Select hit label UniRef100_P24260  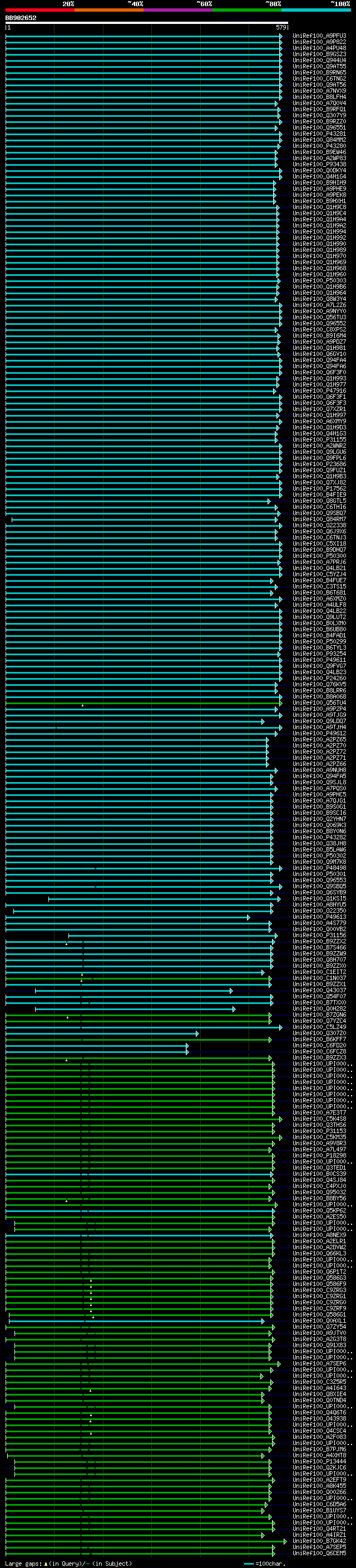pos(319,678)
